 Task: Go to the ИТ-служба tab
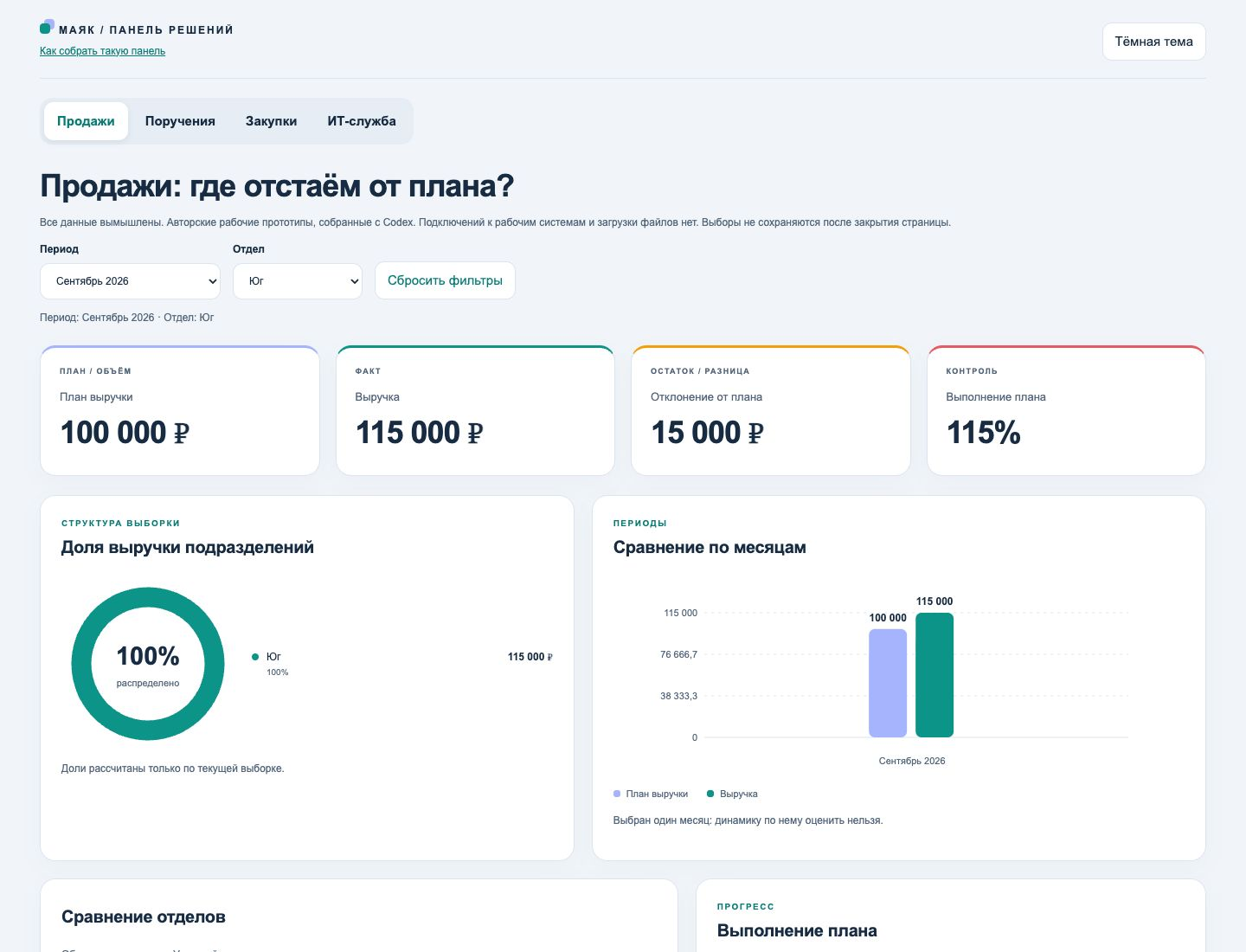362,121
